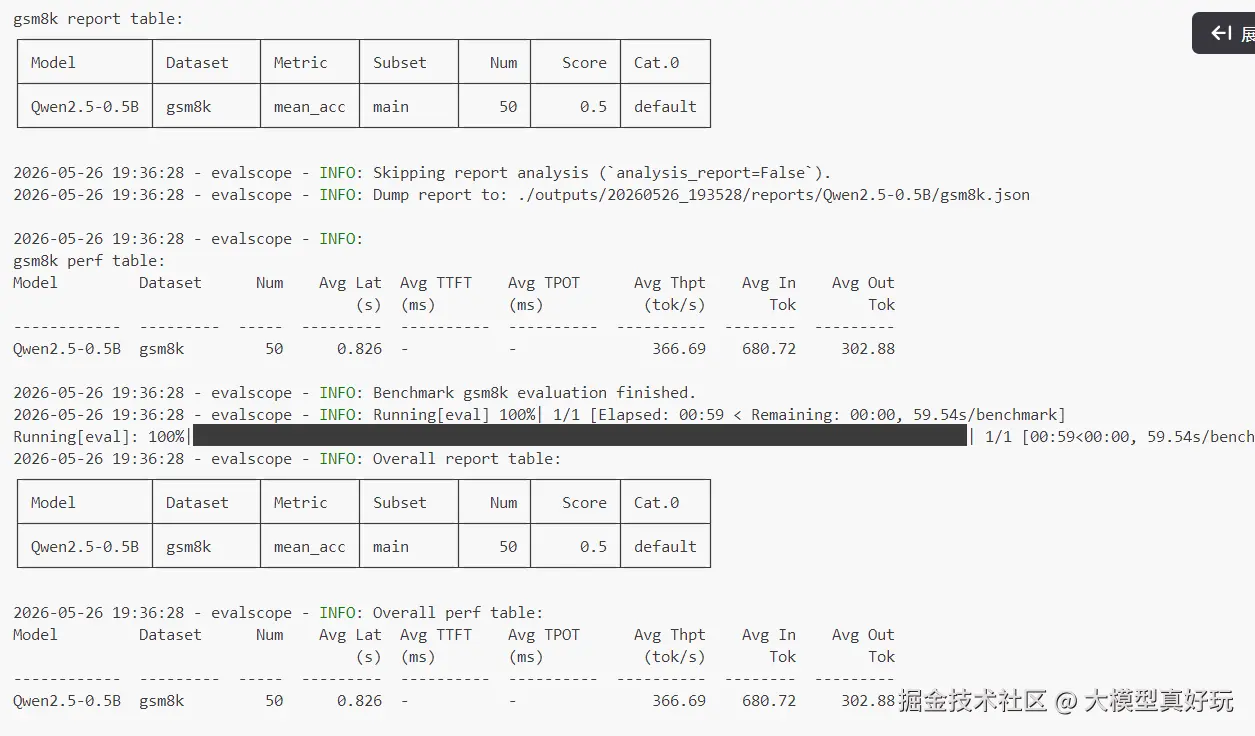Click the "Skipping report analysis" log line

coord(422,173)
